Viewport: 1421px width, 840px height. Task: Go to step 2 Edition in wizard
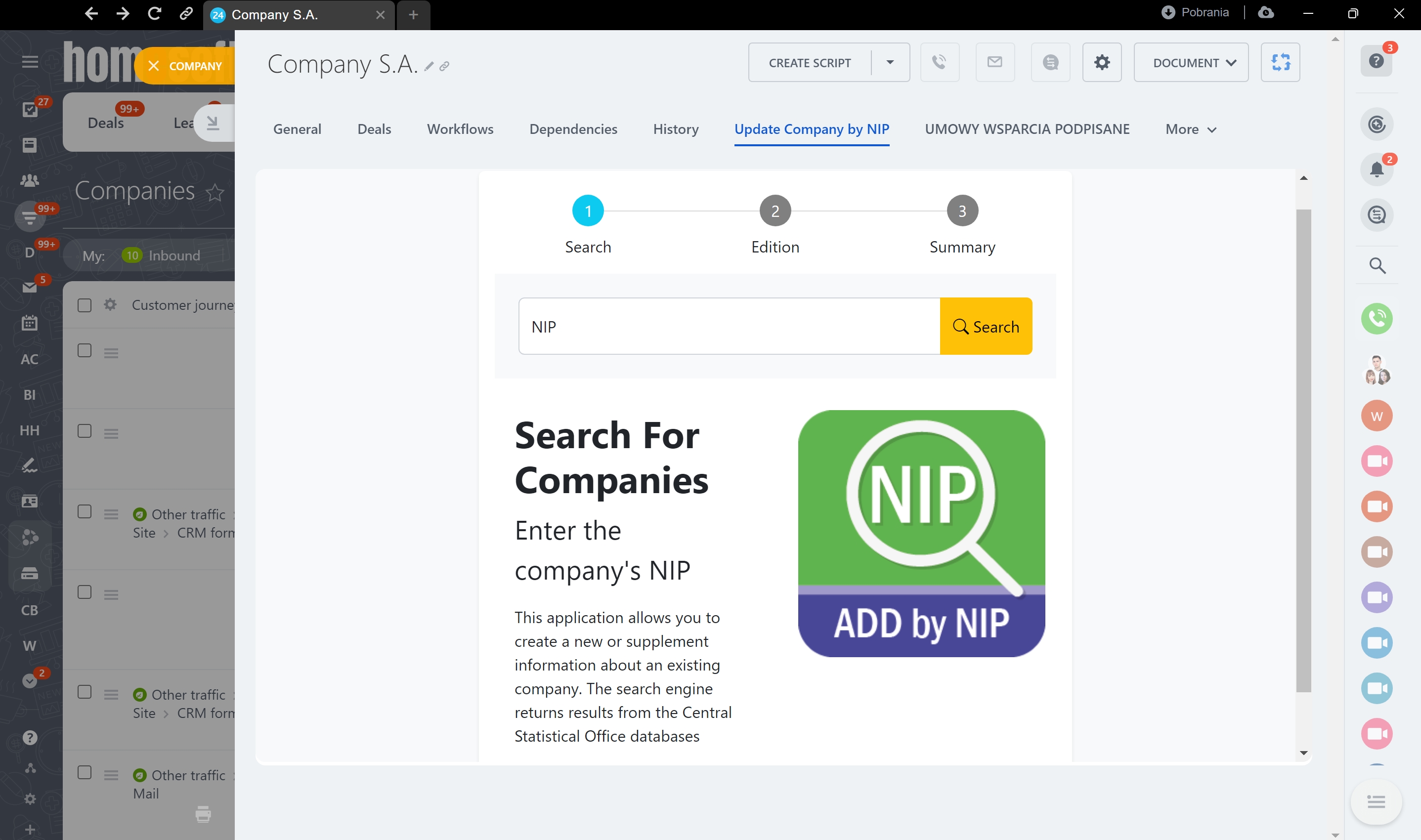click(775, 211)
